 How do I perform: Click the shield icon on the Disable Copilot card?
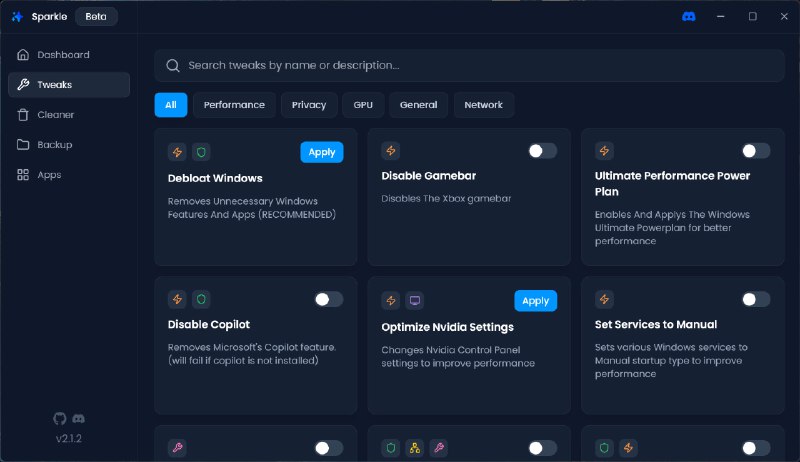(x=201, y=300)
